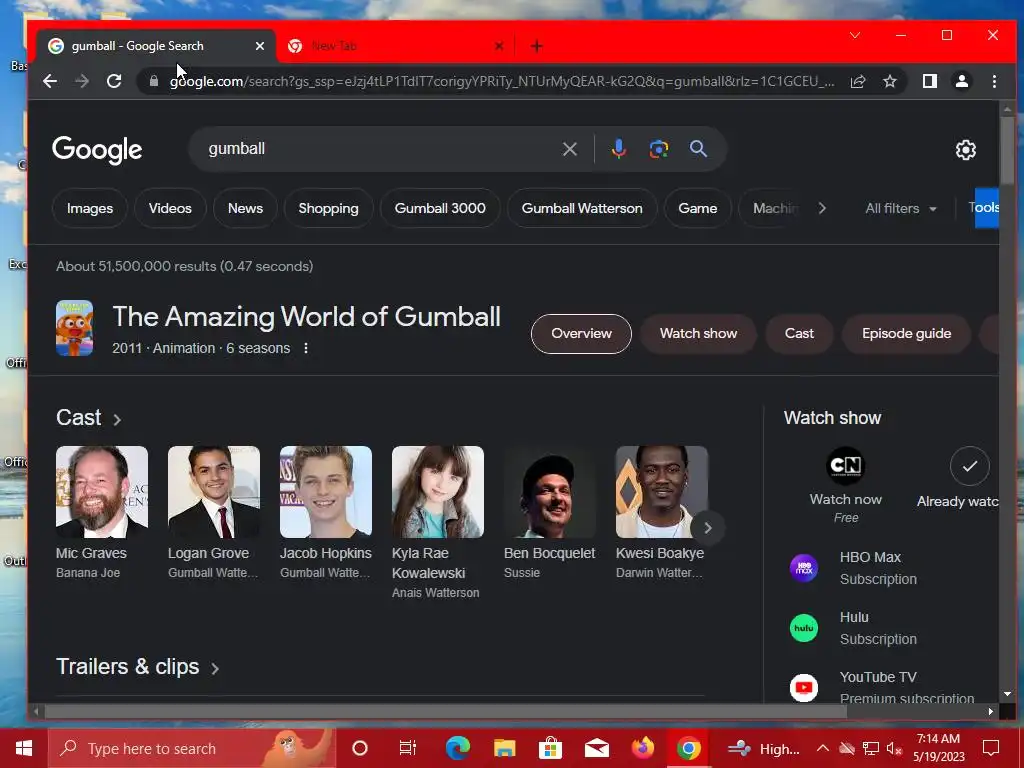Expand the Cast section heading arrow
Screen dimensions: 1024x768
coord(117,419)
